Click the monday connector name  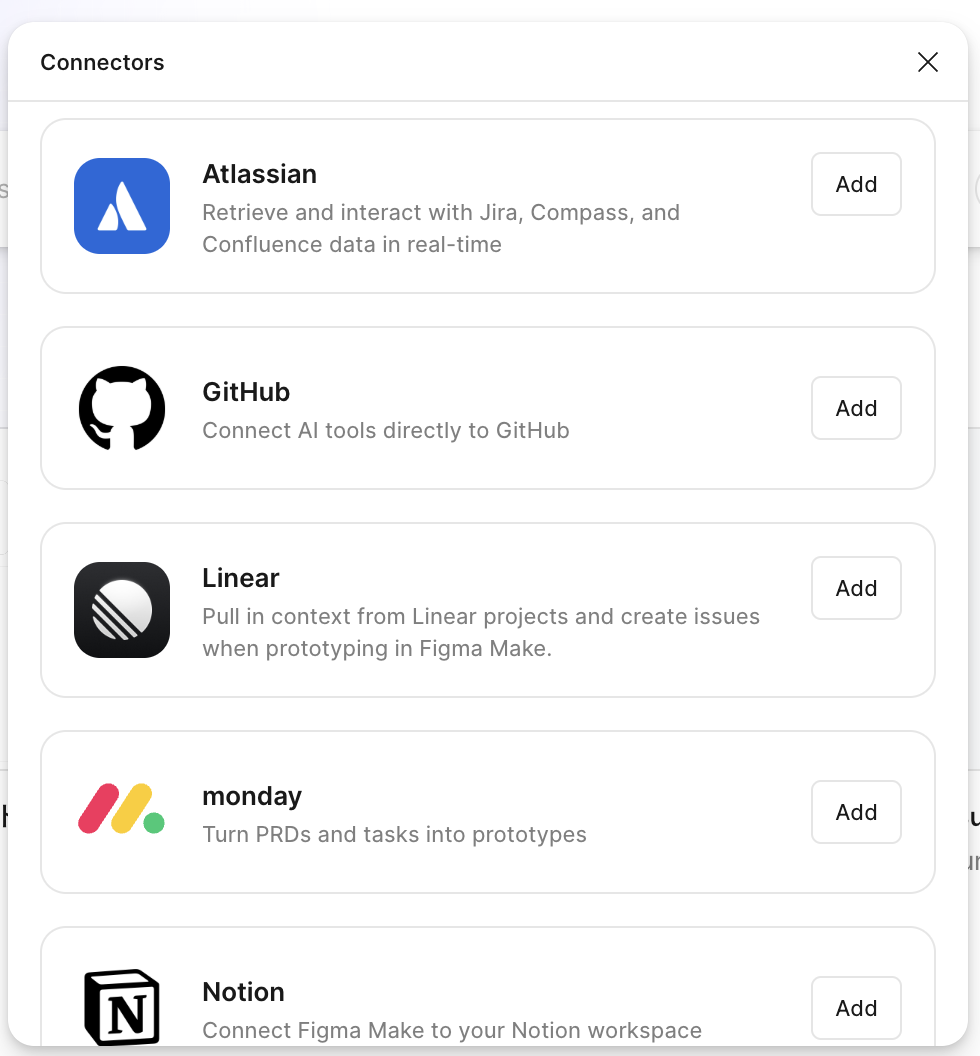coord(252,796)
